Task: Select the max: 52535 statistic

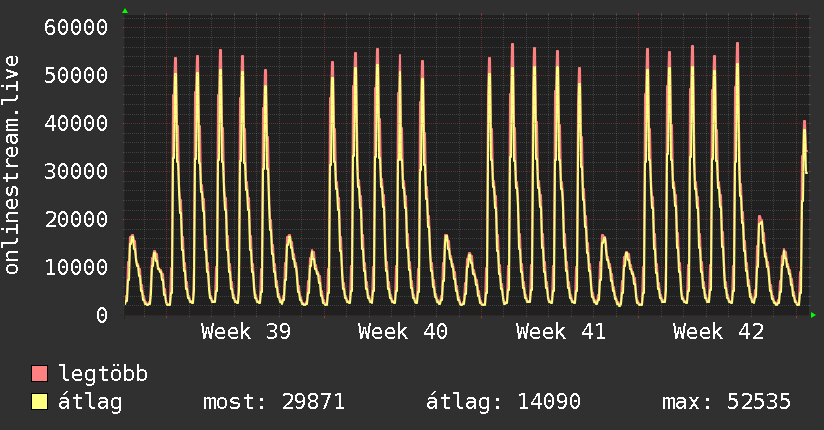Action: coord(726,402)
